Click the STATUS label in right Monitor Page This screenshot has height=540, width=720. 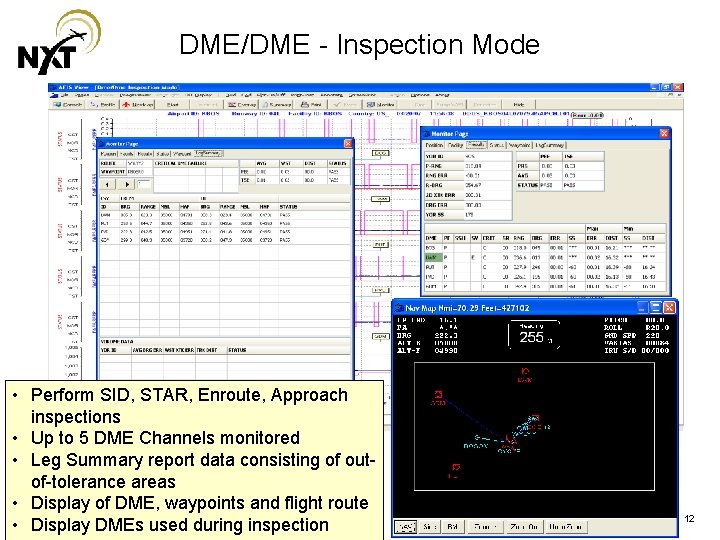point(528,185)
